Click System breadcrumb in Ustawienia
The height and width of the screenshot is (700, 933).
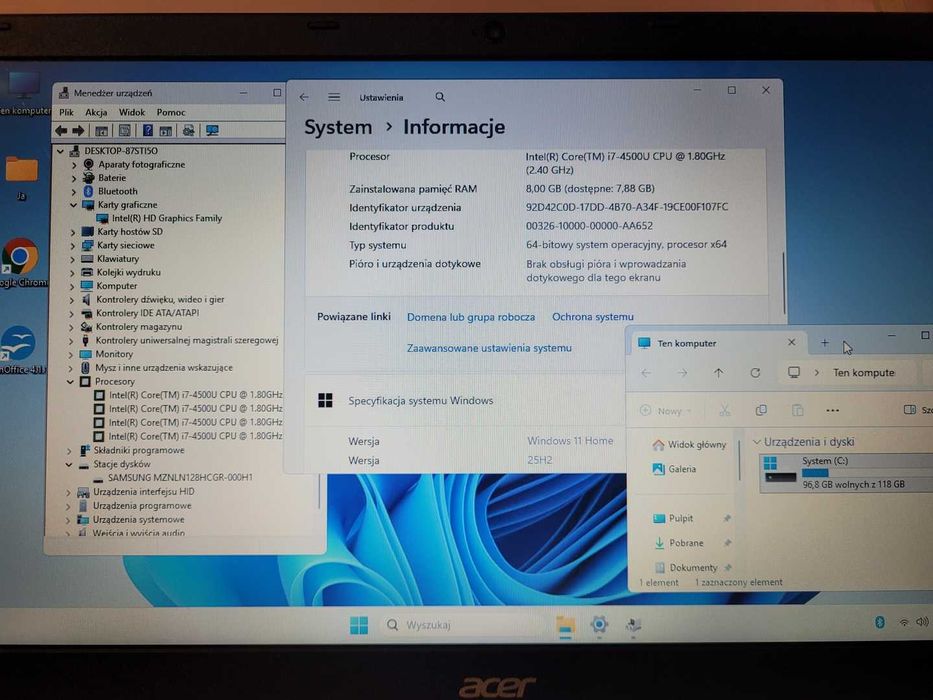[x=338, y=127]
